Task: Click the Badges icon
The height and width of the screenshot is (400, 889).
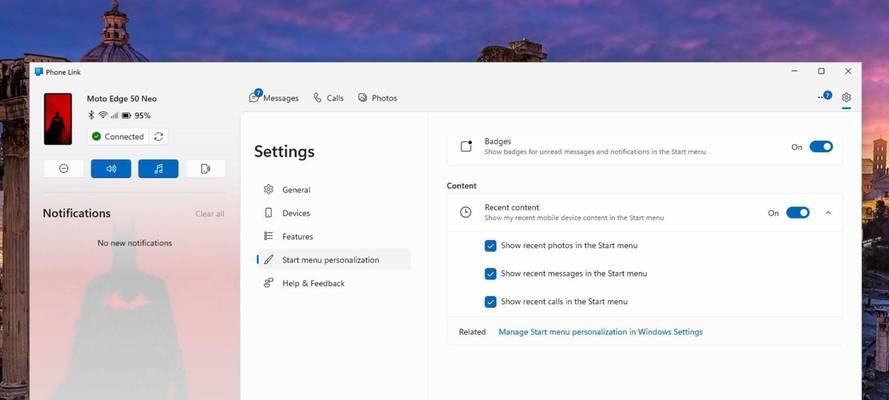Action: tap(466, 146)
